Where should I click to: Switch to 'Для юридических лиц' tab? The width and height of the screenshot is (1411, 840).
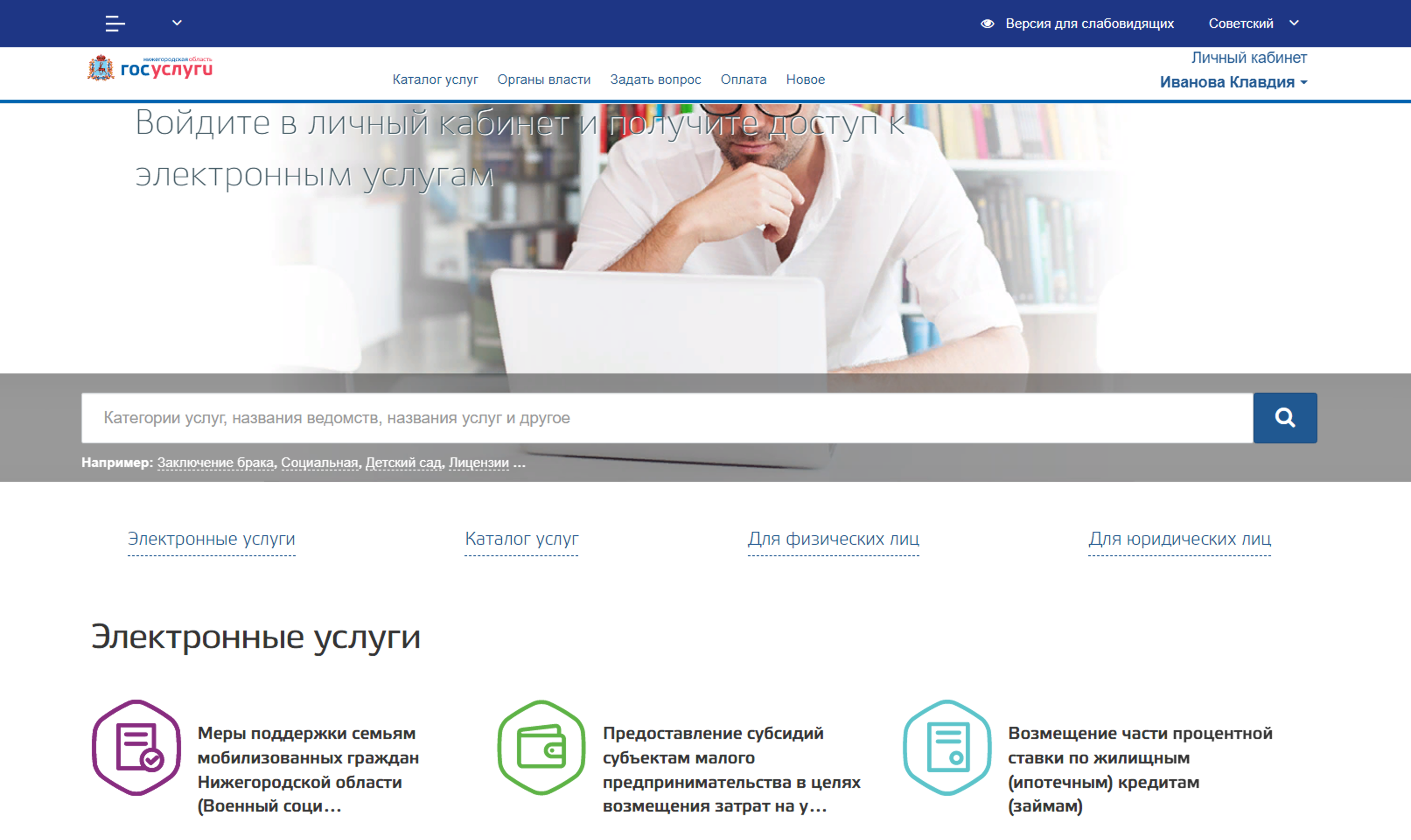coord(1180,539)
